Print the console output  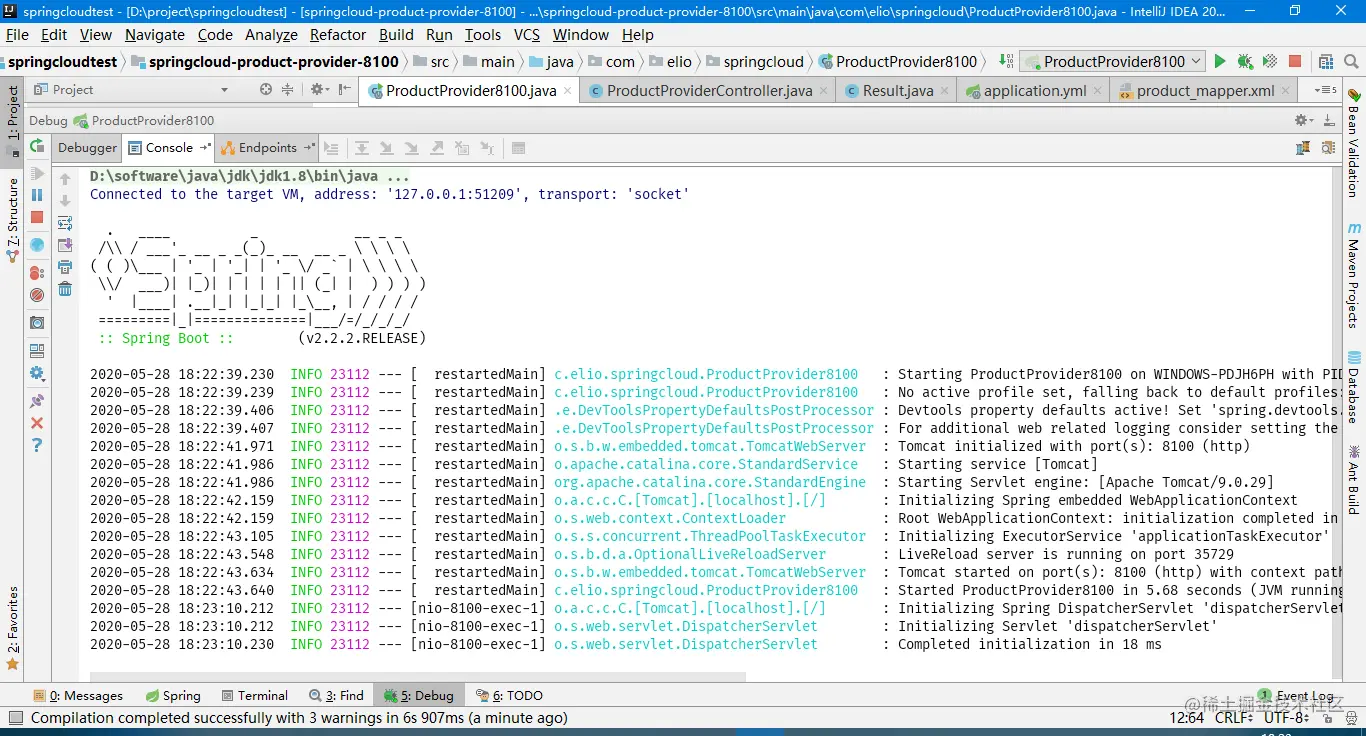65,267
